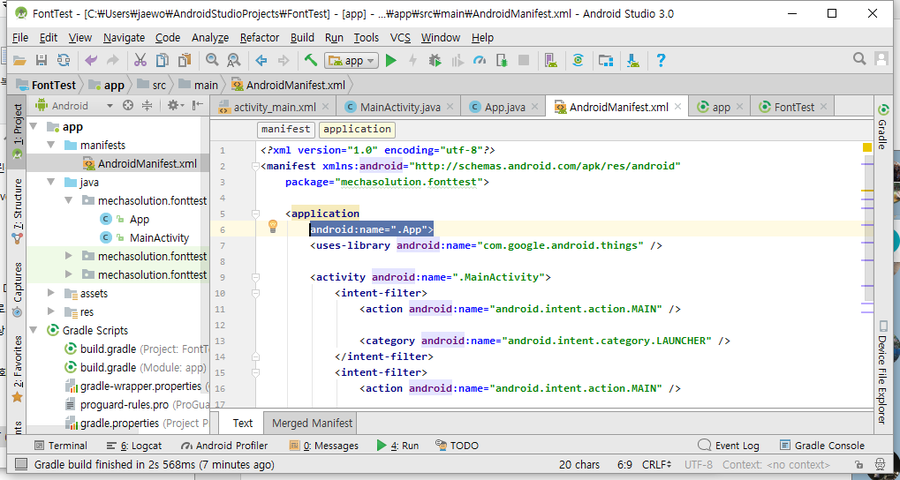Expand the res folder
The width and height of the screenshot is (900, 480).
point(51,312)
